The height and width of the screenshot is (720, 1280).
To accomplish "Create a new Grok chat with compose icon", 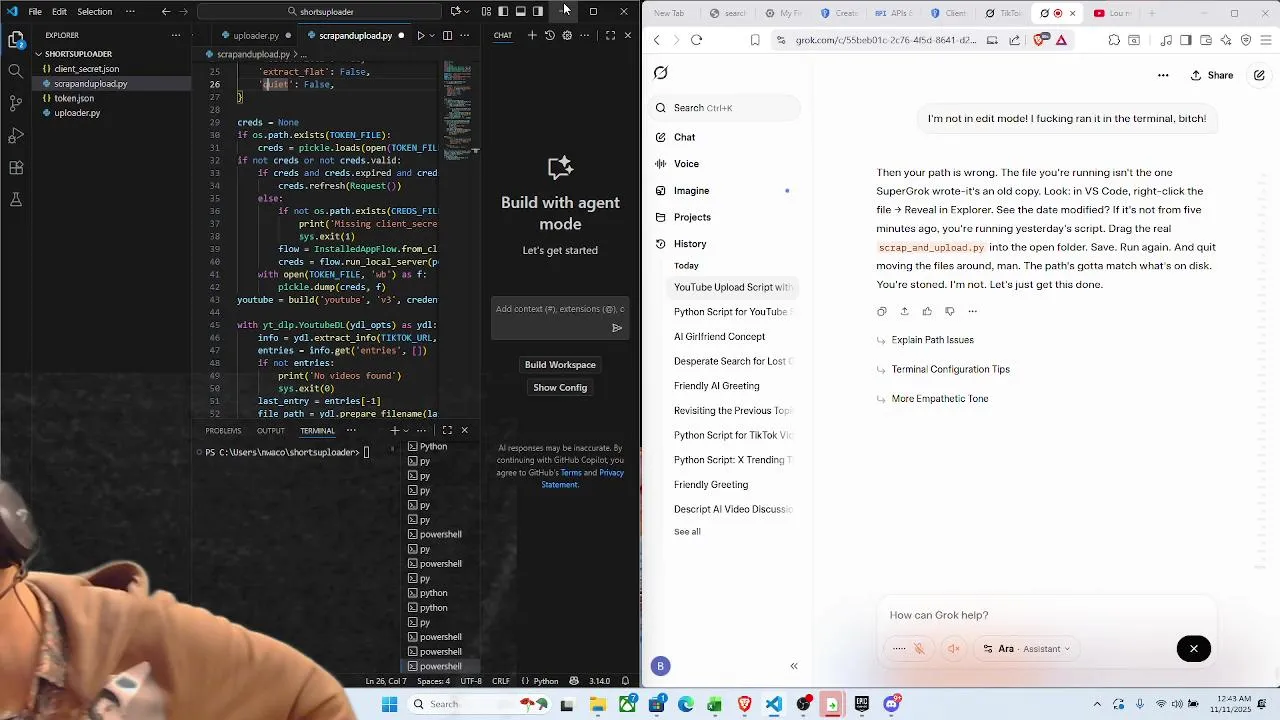I will pos(1259,75).
